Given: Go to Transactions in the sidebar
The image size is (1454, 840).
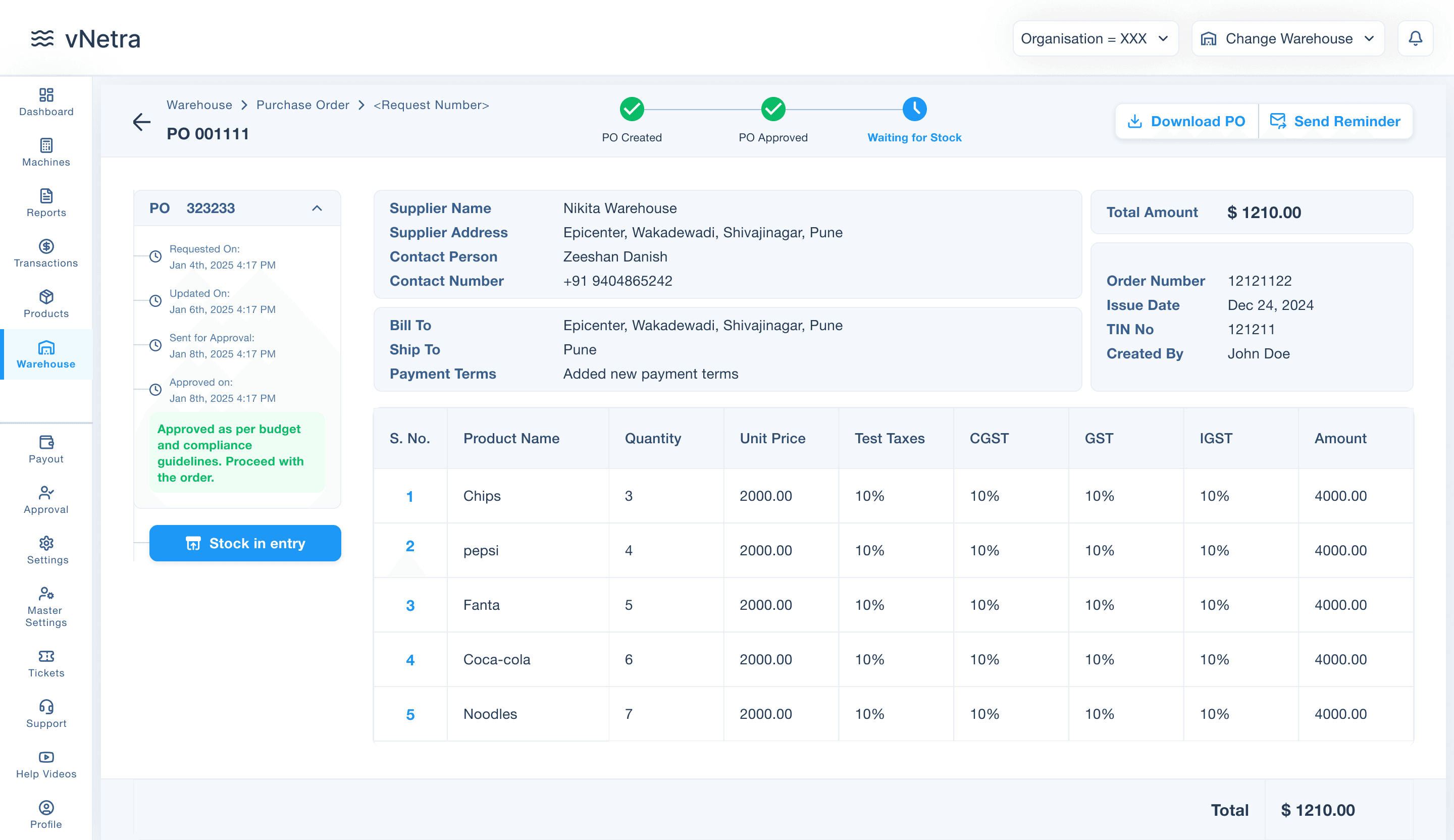Looking at the screenshot, I should (x=46, y=247).
